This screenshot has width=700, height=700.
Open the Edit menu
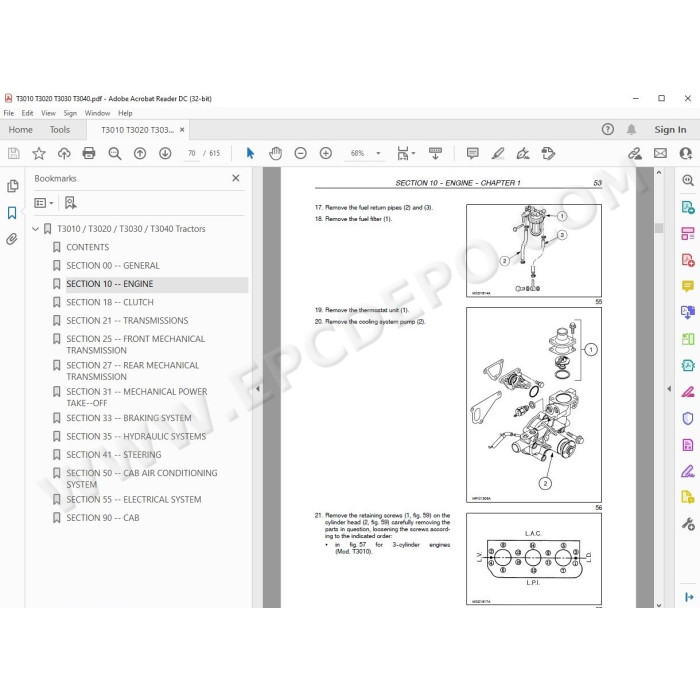point(27,113)
